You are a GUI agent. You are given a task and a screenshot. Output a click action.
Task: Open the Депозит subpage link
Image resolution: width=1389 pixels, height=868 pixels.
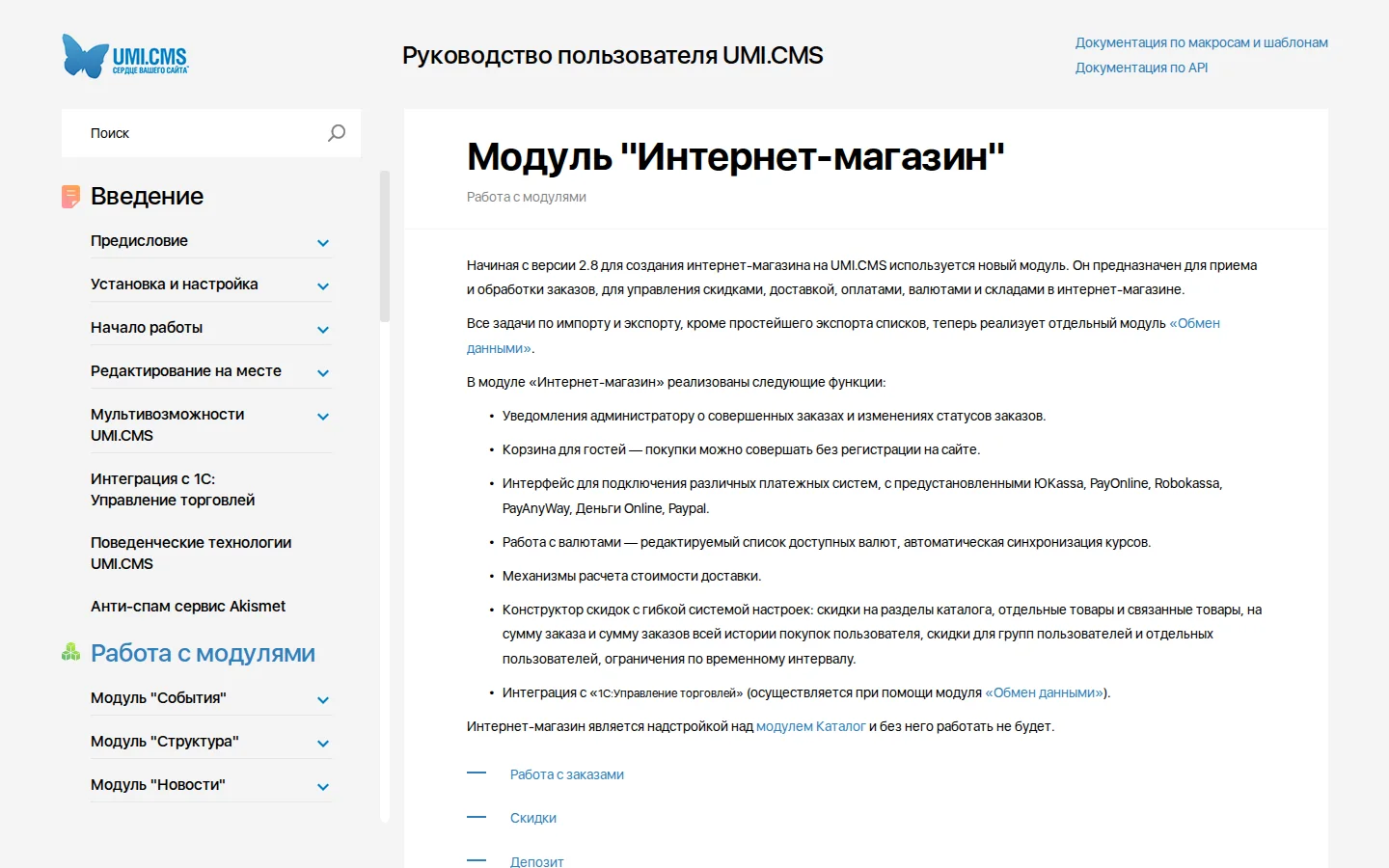[x=537, y=861]
